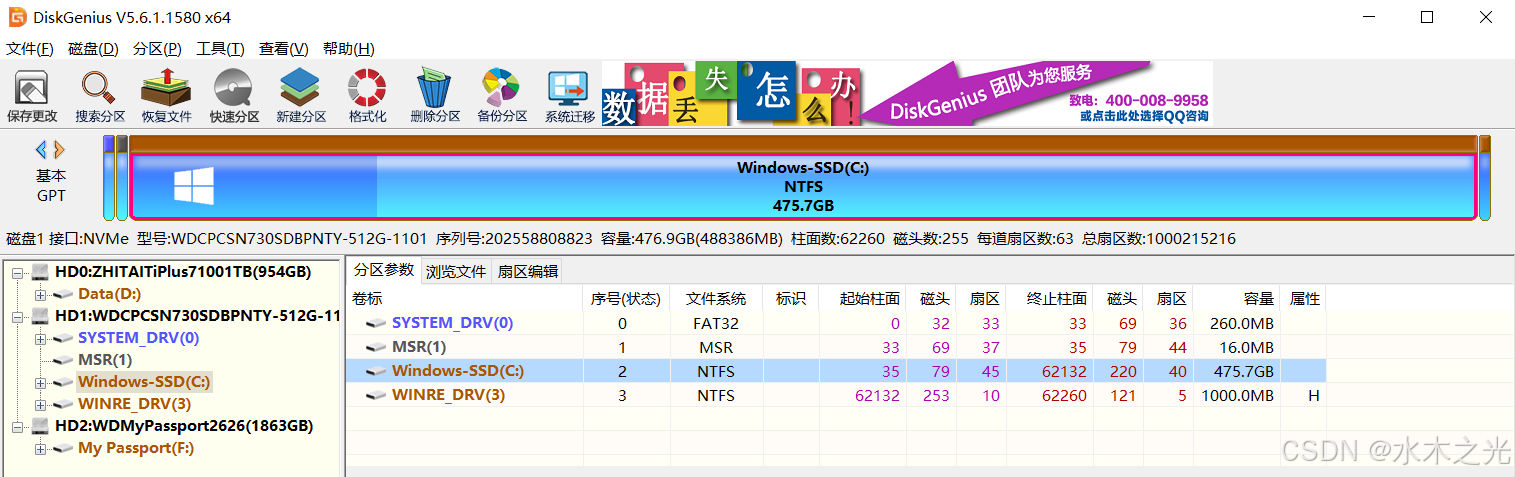
Task: Click the 卷标 column header
Action: [x=466, y=299]
